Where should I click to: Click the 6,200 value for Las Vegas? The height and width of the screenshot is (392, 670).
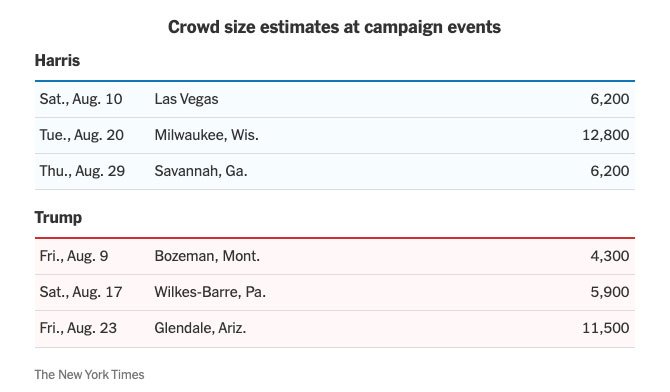[x=609, y=99]
